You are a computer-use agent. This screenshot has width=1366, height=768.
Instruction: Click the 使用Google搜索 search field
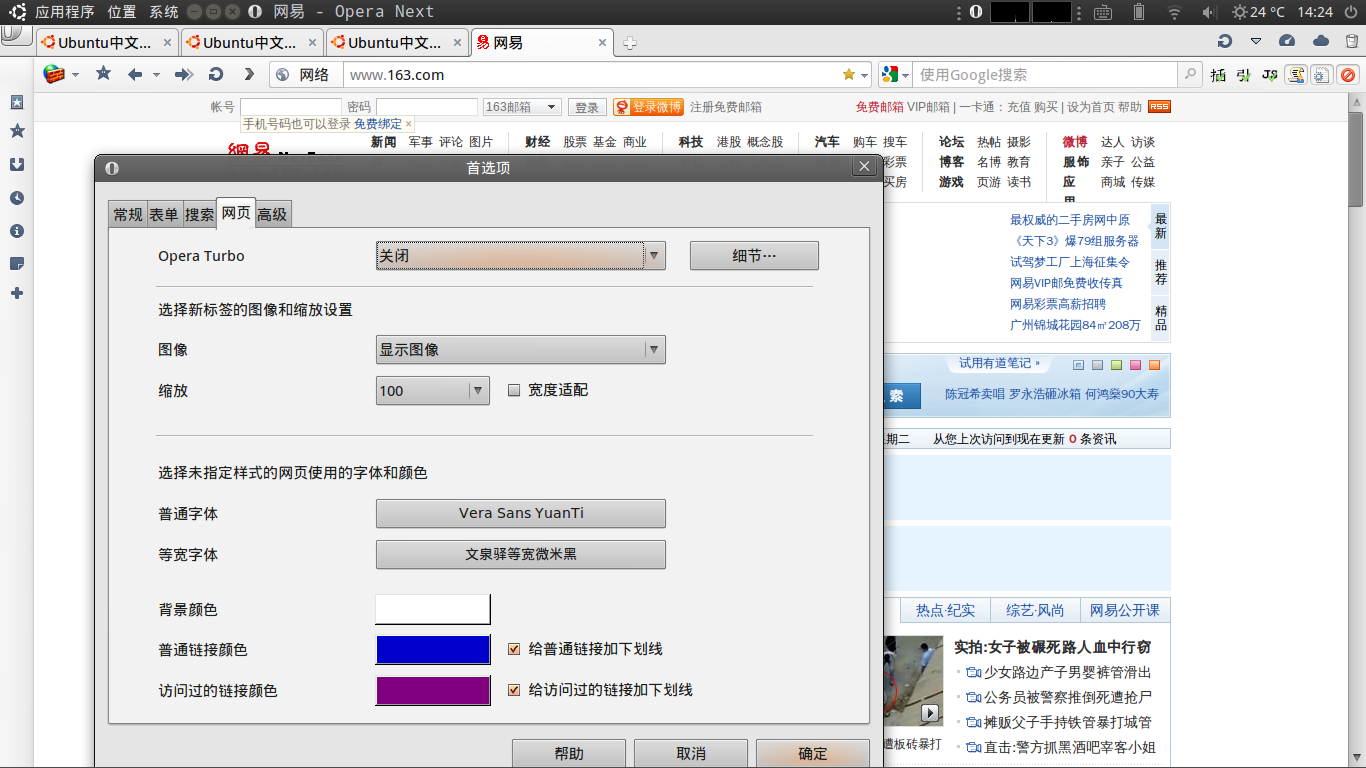(x=1046, y=75)
